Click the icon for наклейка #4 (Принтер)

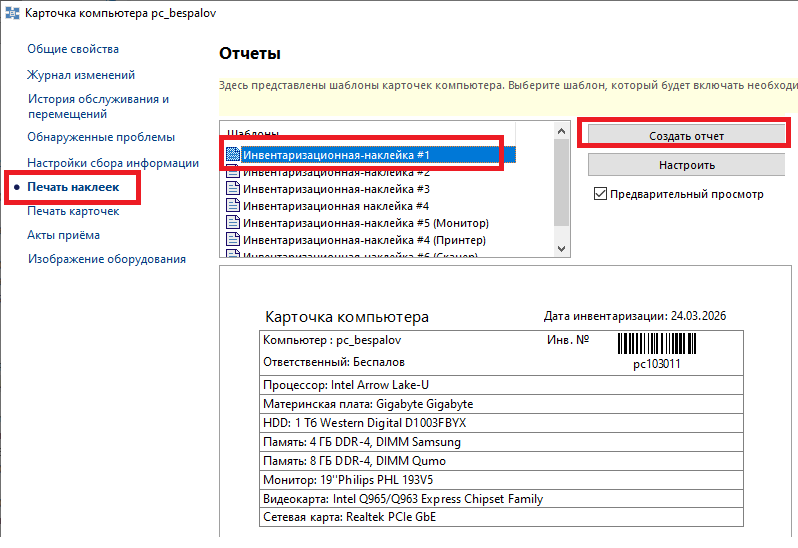(x=234, y=240)
